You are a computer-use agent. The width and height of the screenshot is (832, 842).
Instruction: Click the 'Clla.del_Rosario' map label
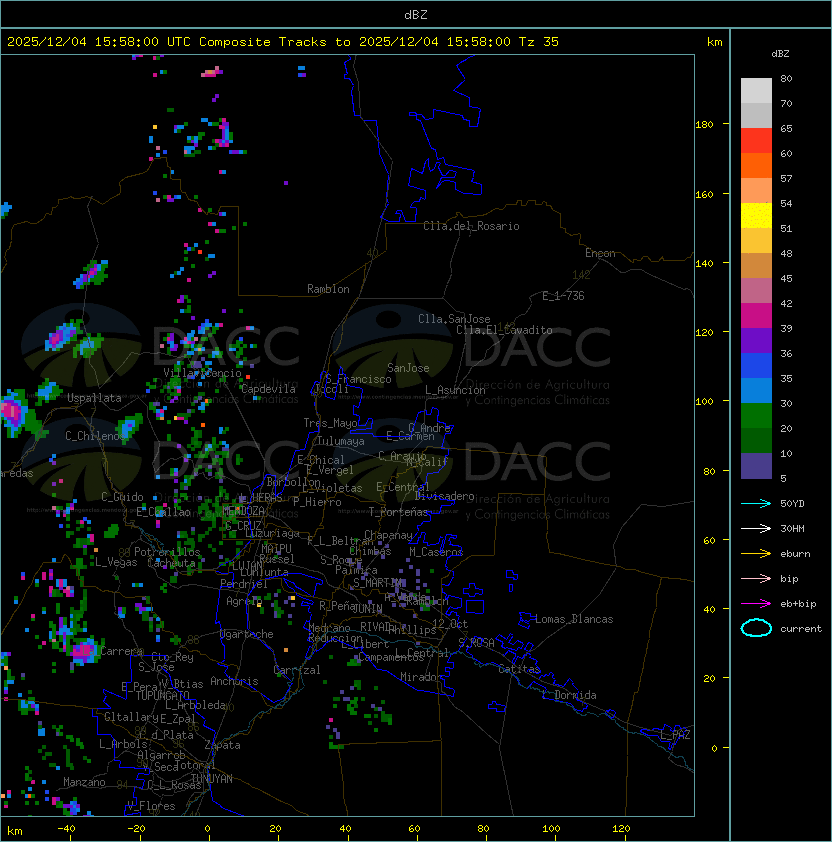click(471, 226)
